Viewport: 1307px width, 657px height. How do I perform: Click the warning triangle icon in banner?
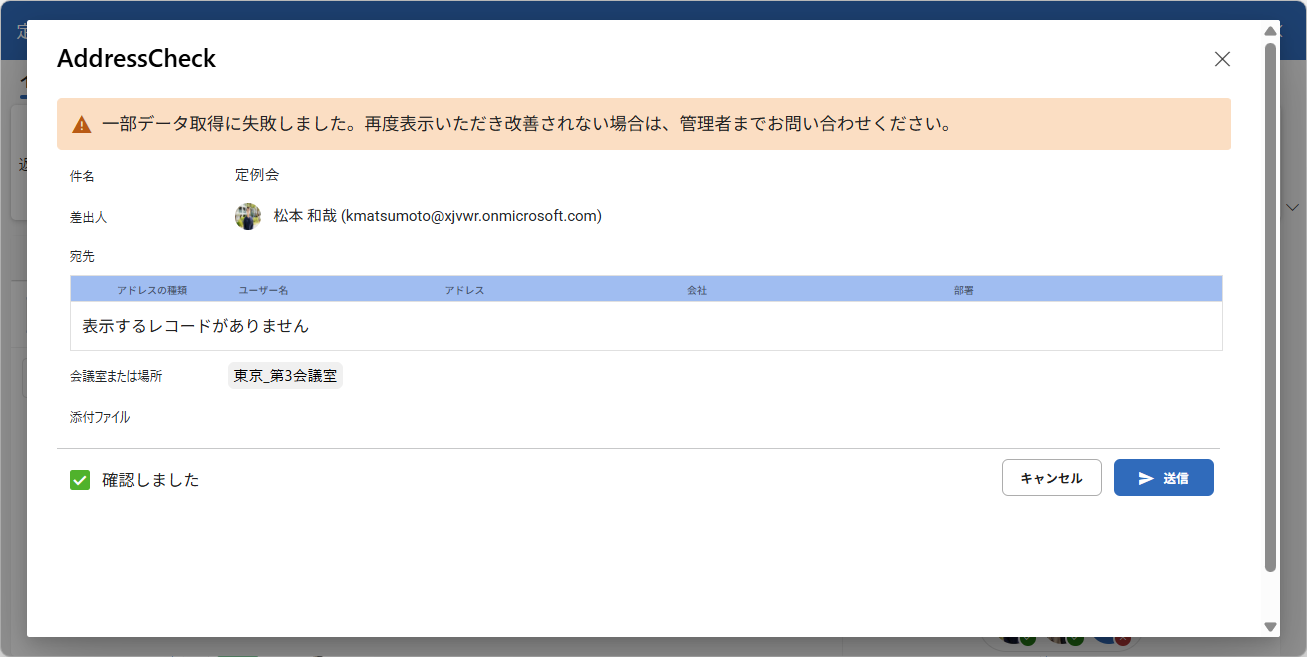click(82, 125)
